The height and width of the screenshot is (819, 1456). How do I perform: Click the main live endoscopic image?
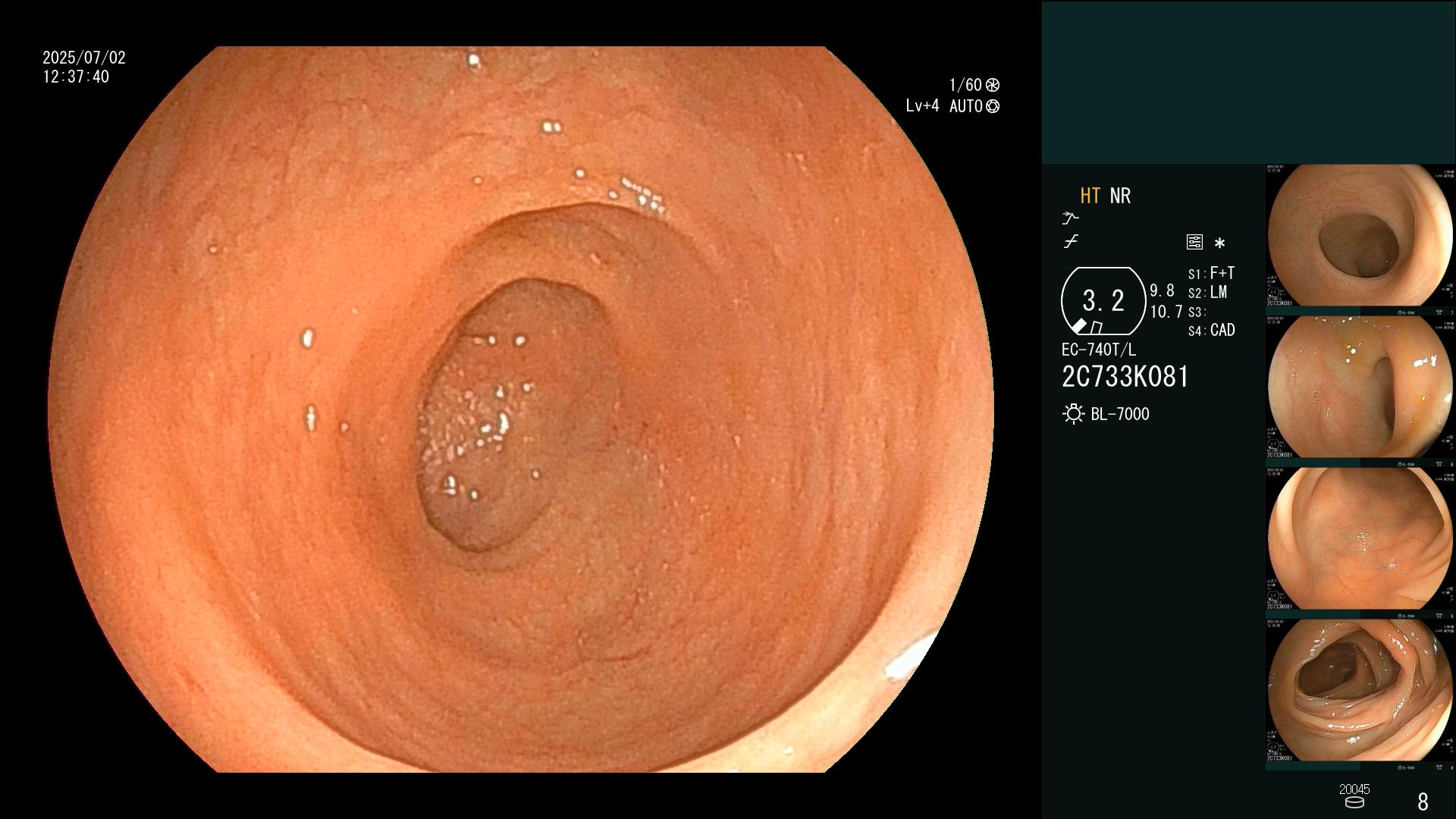521,409
